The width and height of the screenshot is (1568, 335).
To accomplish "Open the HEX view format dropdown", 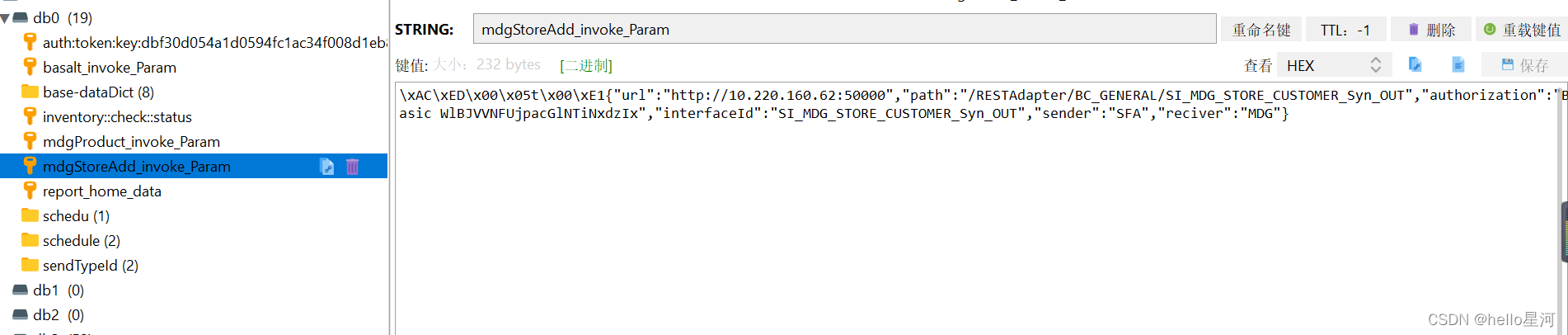I will click(1335, 65).
